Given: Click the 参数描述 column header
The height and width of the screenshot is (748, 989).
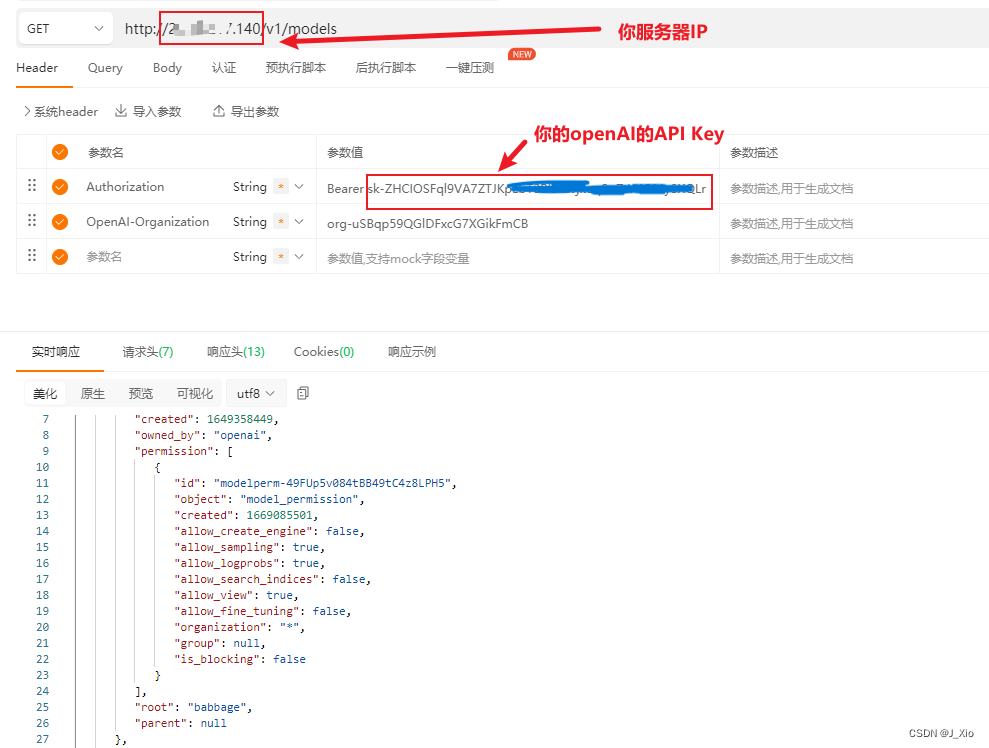Looking at the screenshot, I should tap(754, 153).
